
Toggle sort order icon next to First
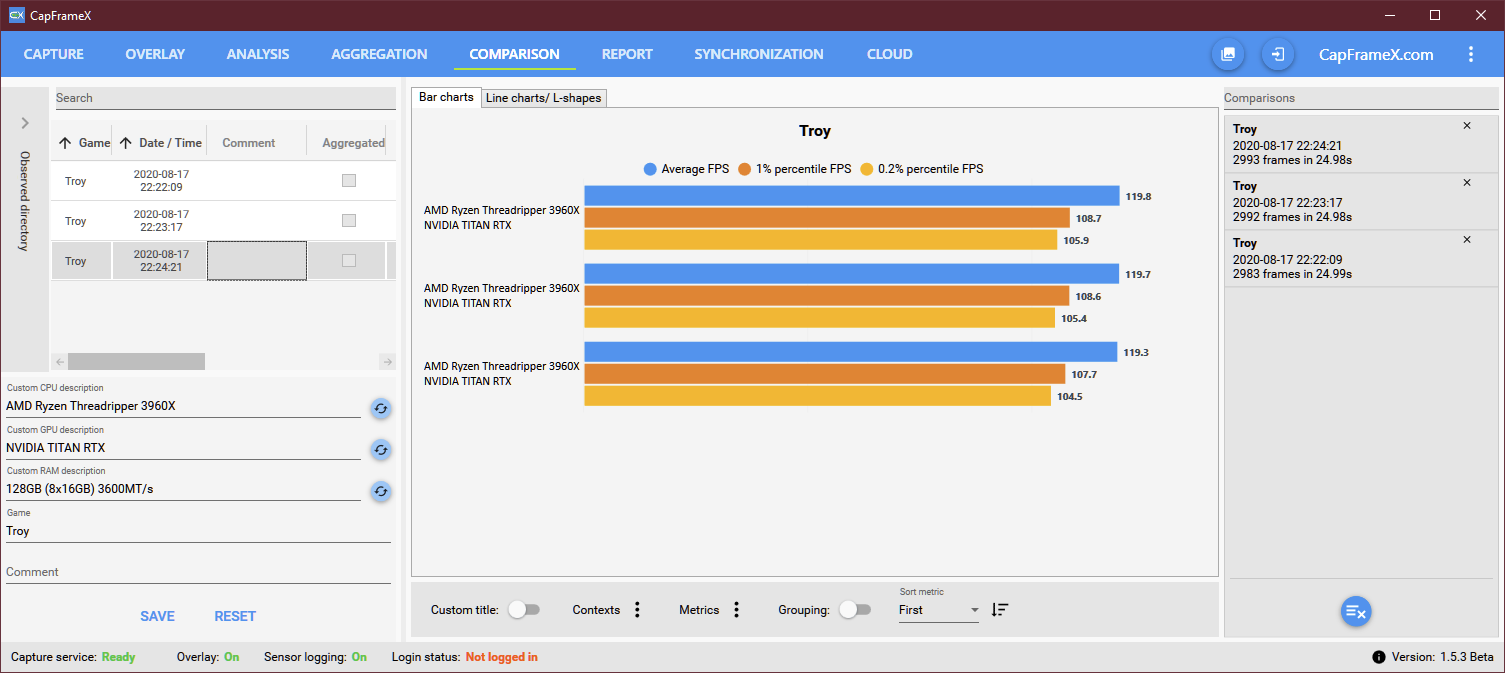click(x=1000, y=609)
